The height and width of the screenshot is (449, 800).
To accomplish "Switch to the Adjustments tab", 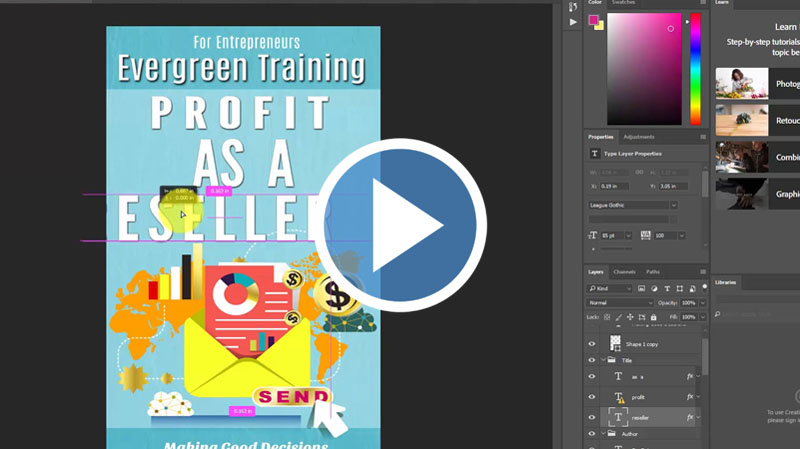I will pos(638,137).
